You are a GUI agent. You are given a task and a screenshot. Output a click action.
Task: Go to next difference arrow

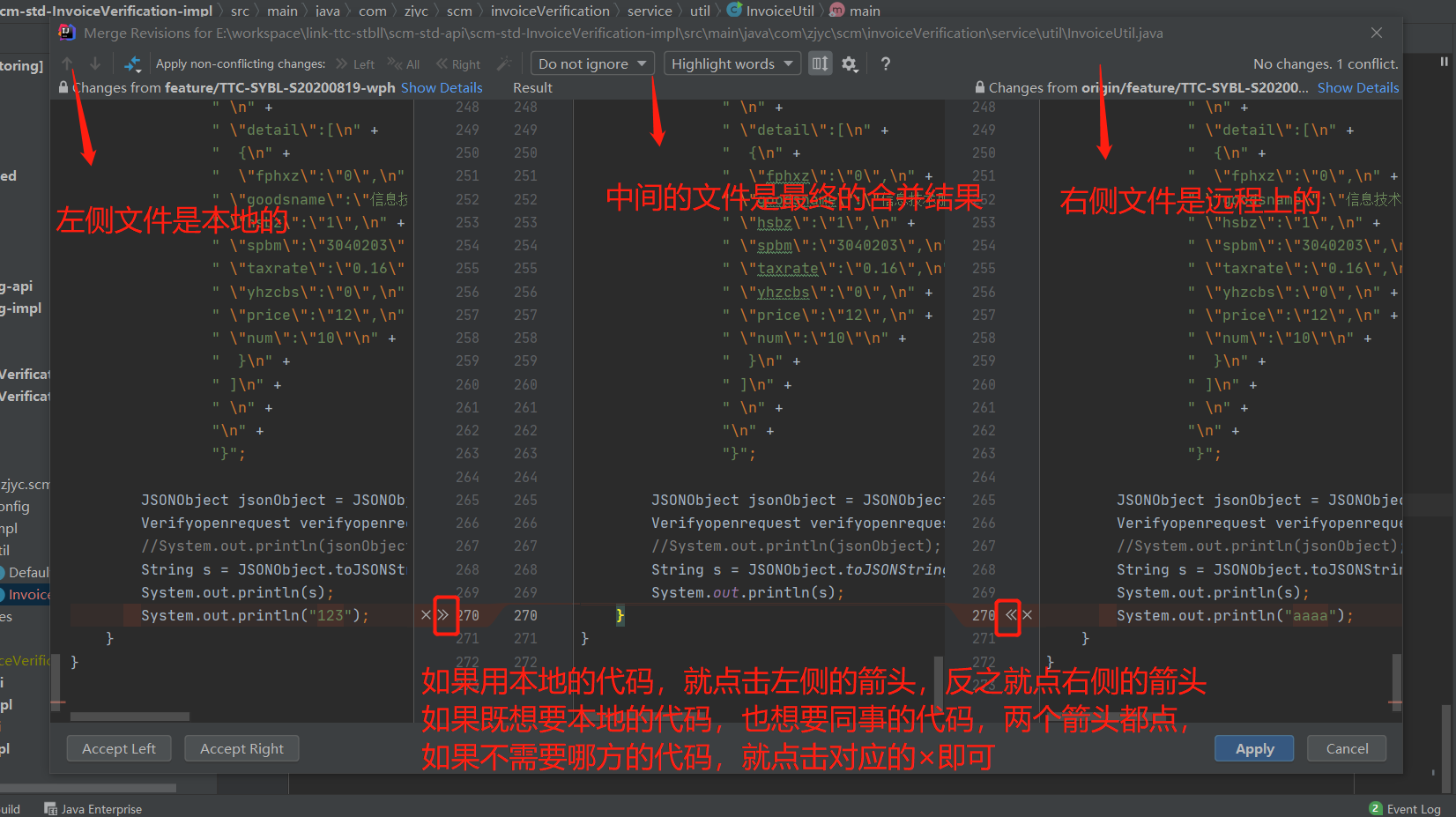(x=95, y=63)
